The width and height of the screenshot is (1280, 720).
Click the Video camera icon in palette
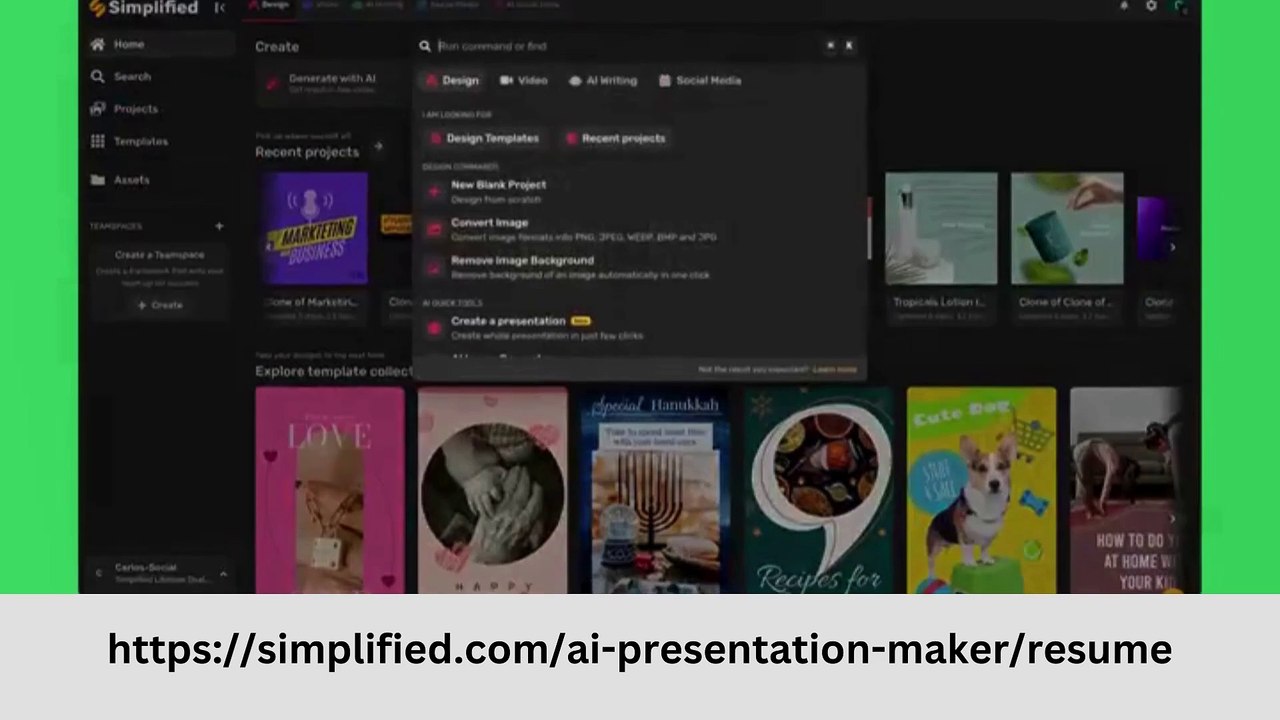(x=506, y=80)
